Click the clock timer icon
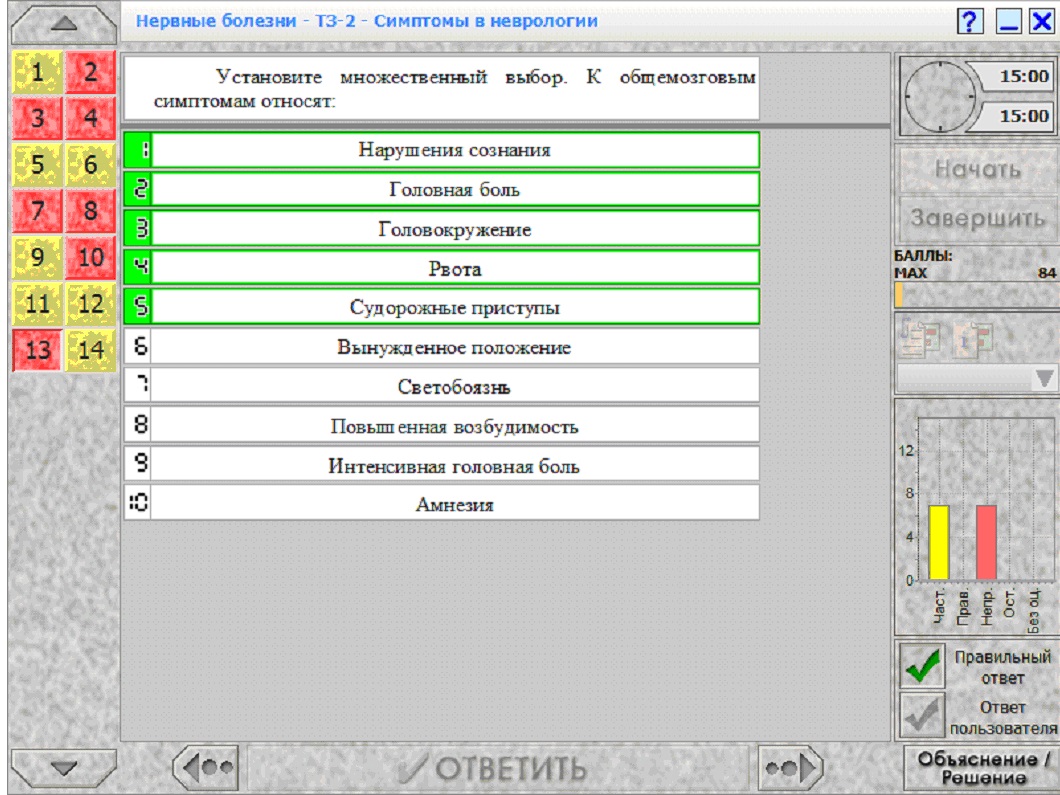This screenshot has height=795, width=1060. (939, 97)
